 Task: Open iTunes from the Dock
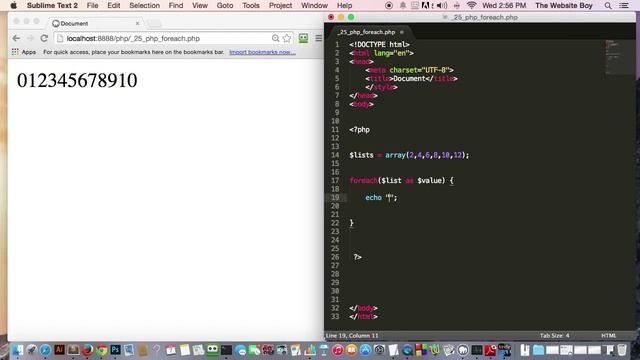[338, 350]
